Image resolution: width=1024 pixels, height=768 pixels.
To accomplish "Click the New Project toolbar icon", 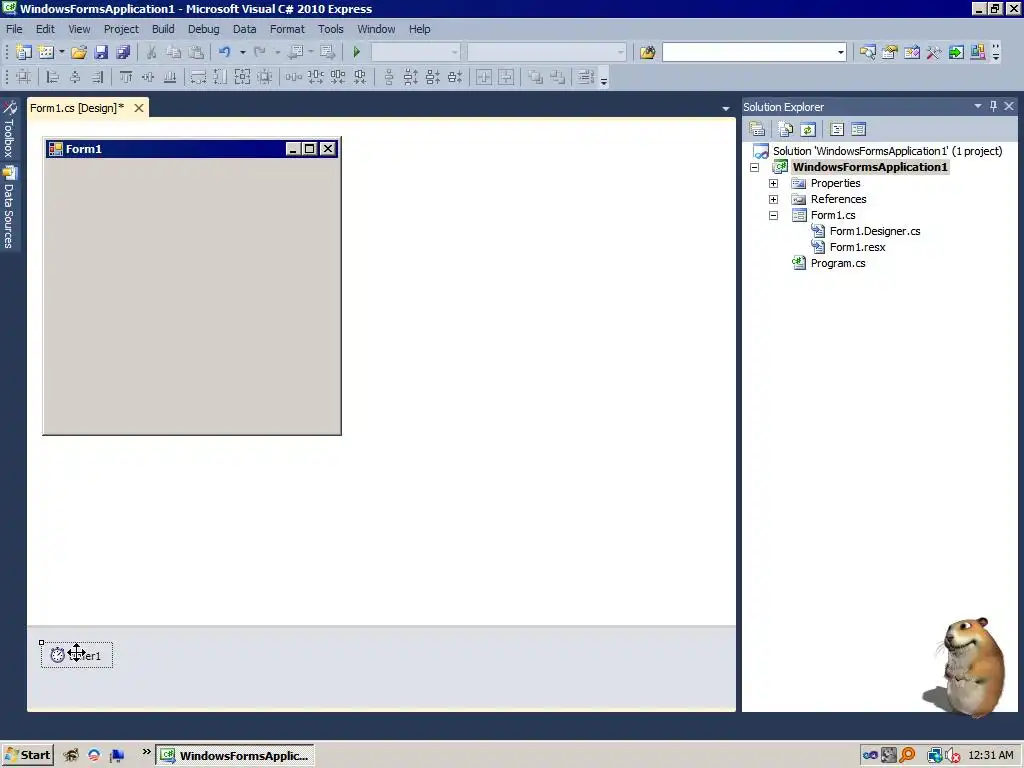I will click(x=24, y=52).
